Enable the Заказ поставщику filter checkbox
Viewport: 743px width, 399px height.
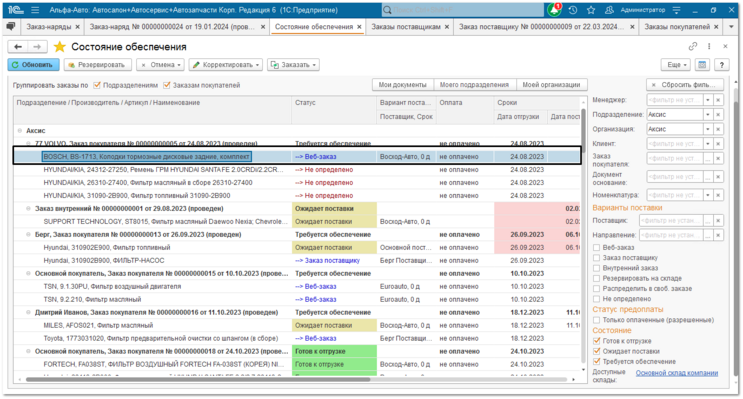[597, 258]
